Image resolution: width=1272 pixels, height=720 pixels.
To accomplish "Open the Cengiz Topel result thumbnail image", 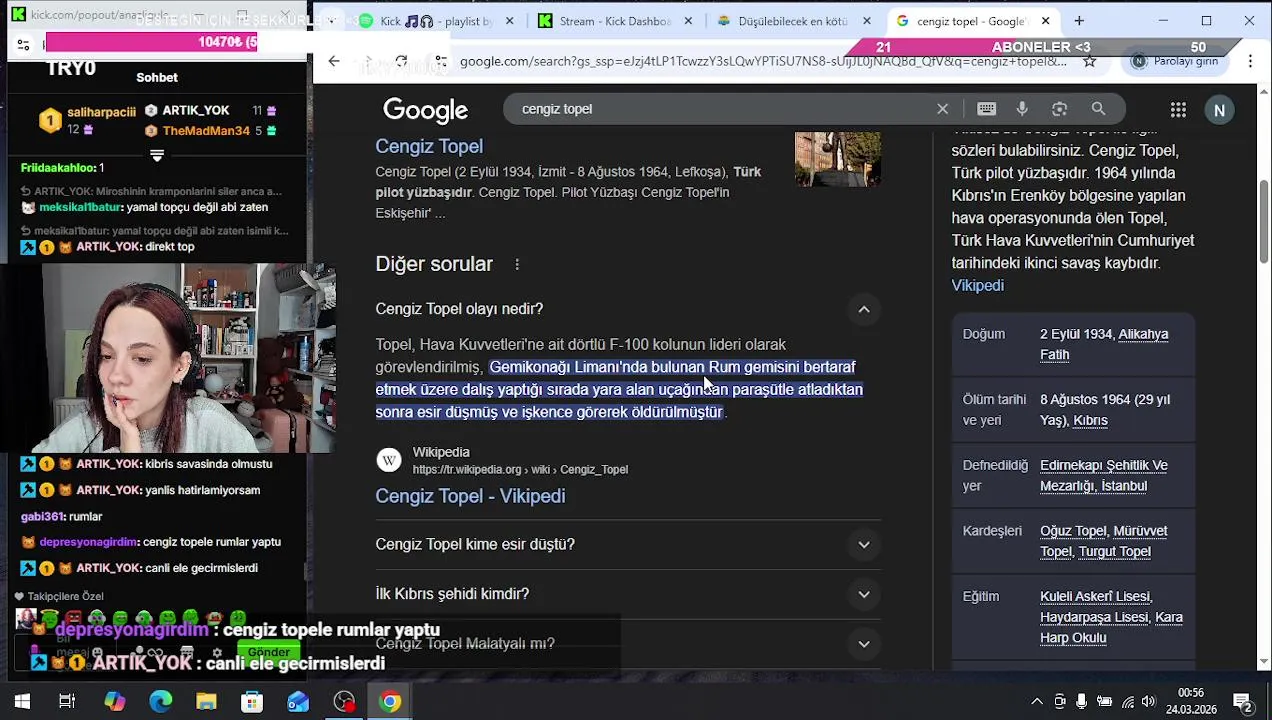I will pos(838,159).
